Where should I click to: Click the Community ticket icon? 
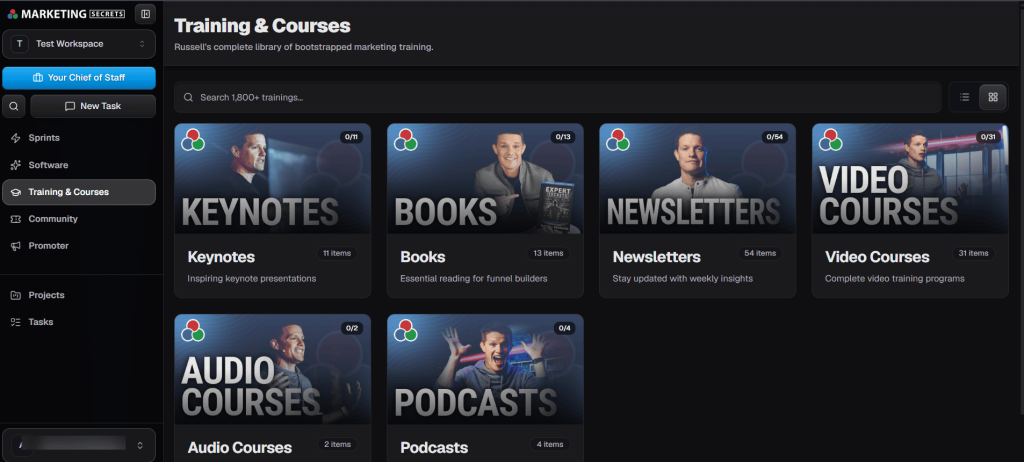tap(16, 219)
